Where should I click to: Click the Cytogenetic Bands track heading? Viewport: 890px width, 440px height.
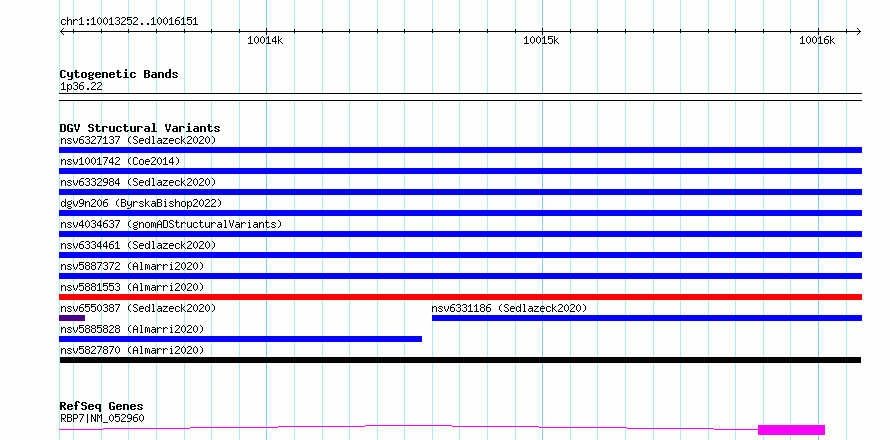[x=119, y=74]
